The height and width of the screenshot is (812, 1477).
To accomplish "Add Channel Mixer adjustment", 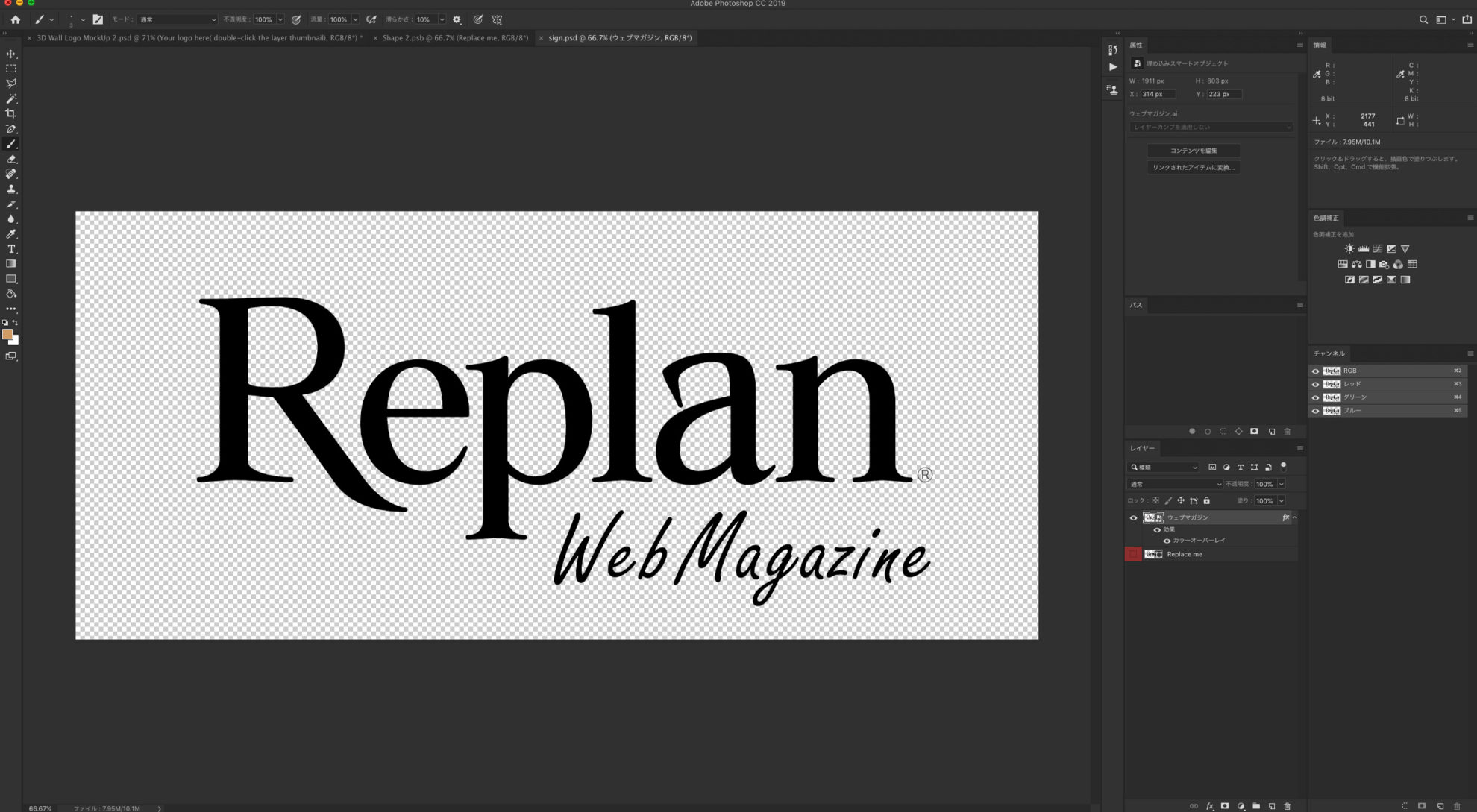I will coord(1398,264).
